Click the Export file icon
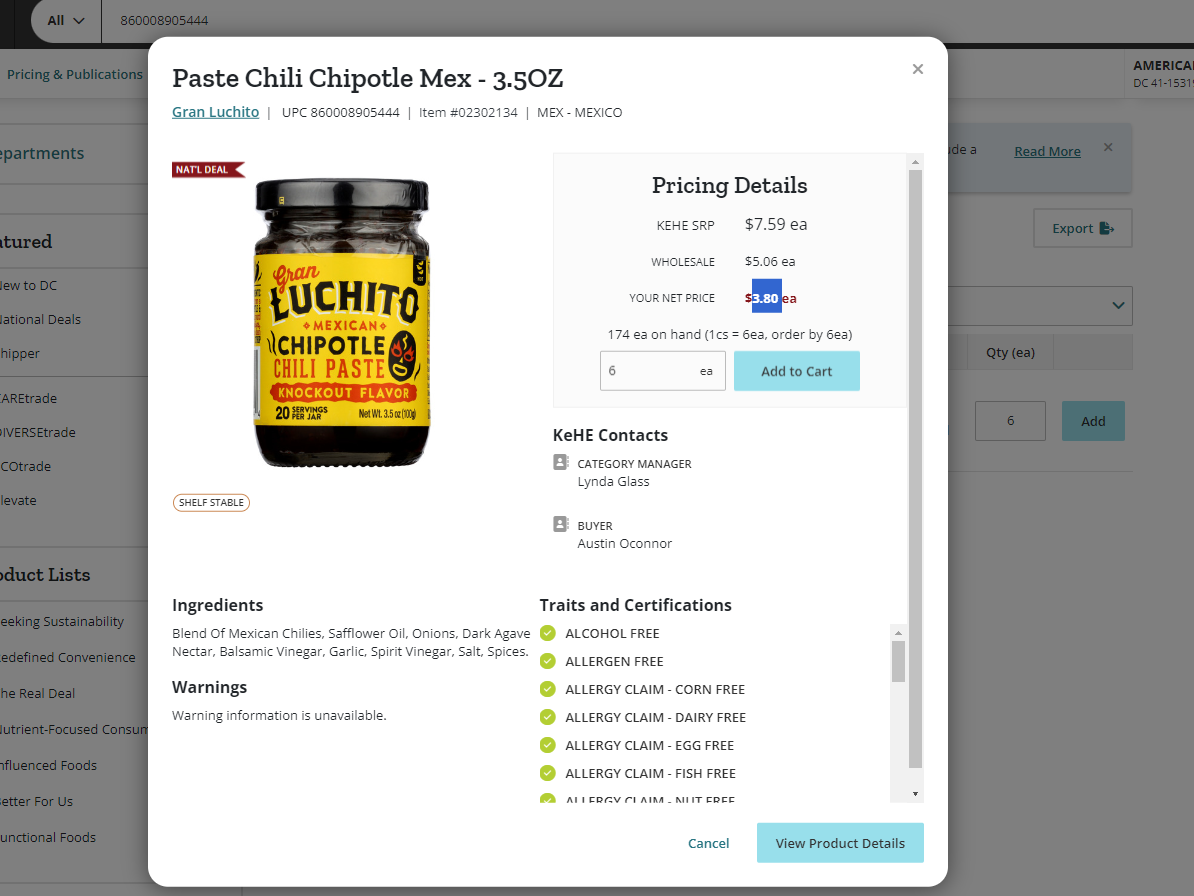The width and height of the screenshot is (1194, 896). coord(1107,228)
